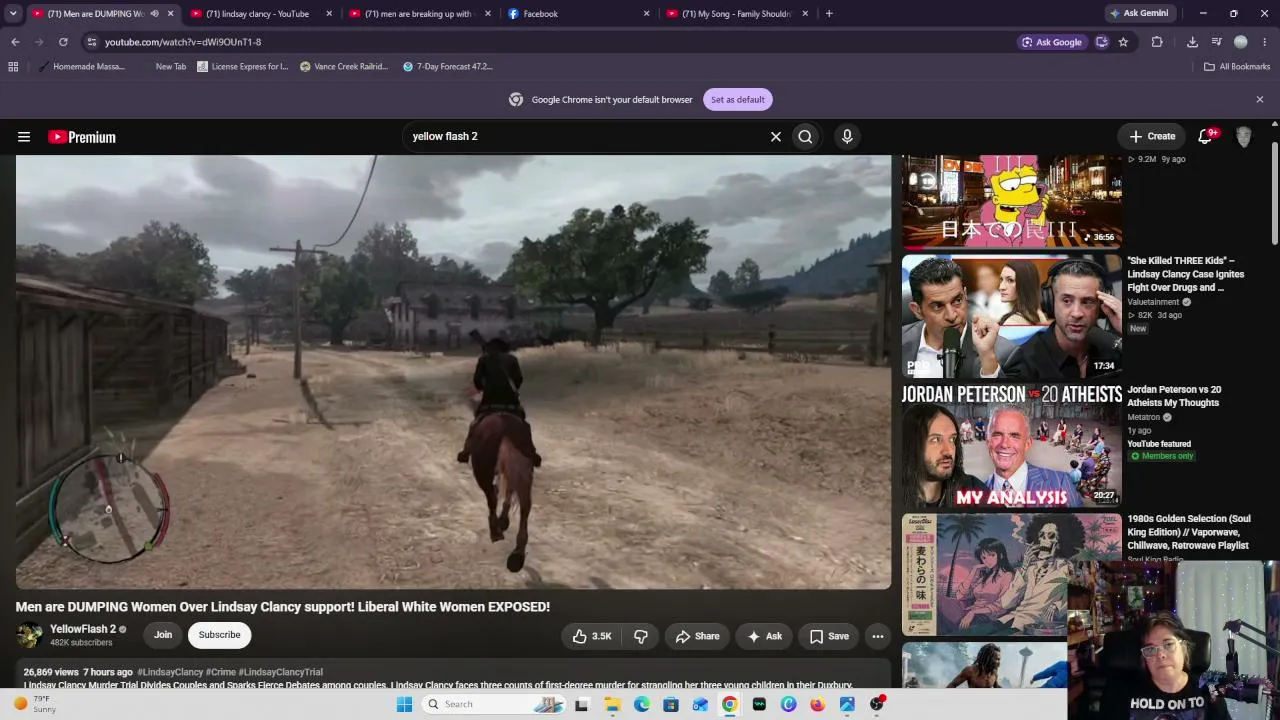
Task: Switch to the men are breaking up tab
Action: pos(421,14)
